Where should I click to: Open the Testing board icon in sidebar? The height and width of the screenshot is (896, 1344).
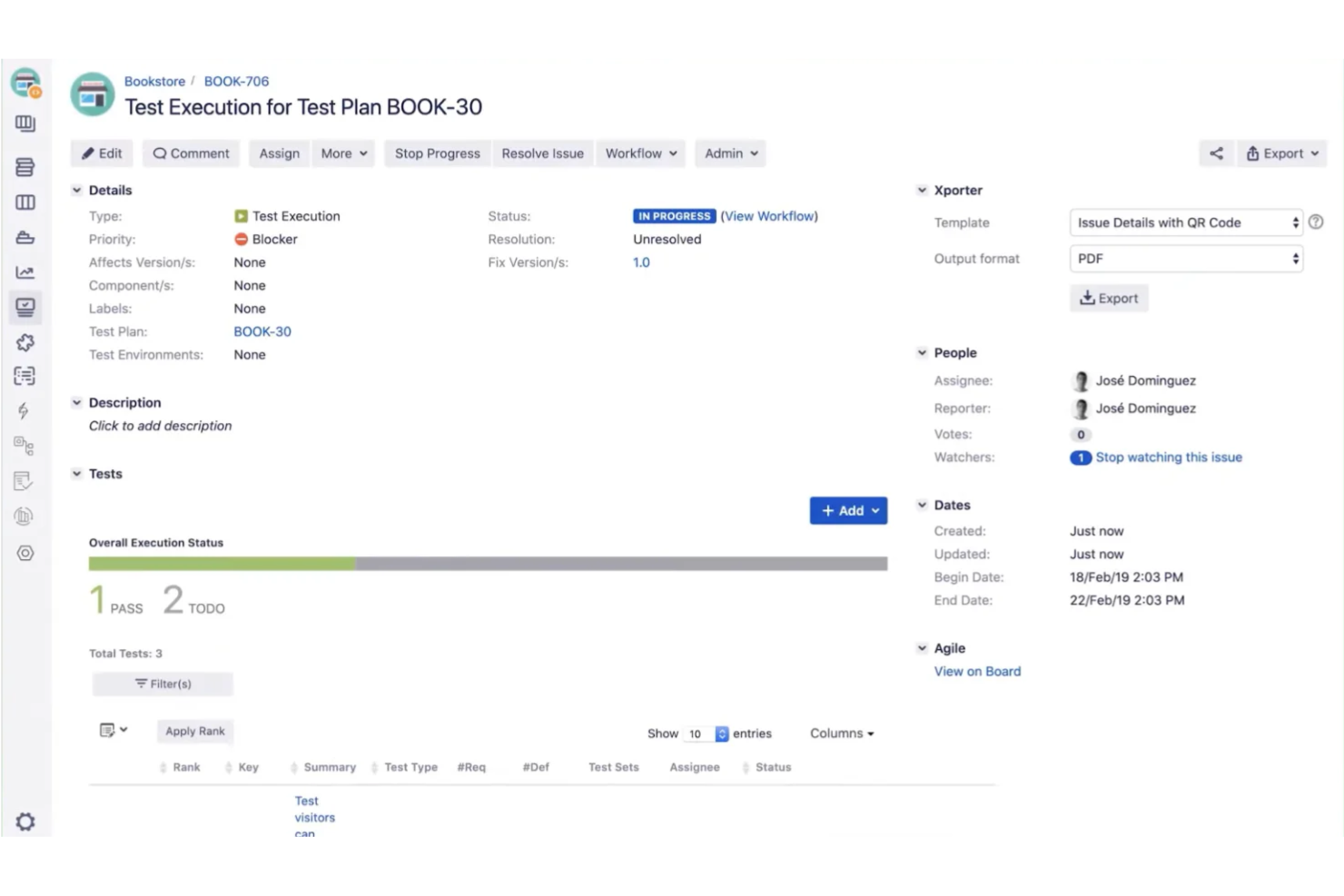coord(25,307)
